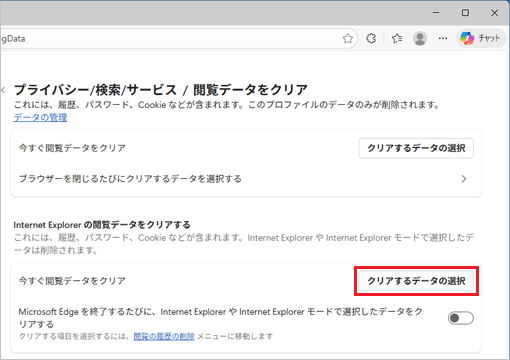Open the Extensions puzzle icon
This screenshot has width=510, height=360.
point(371,39)
